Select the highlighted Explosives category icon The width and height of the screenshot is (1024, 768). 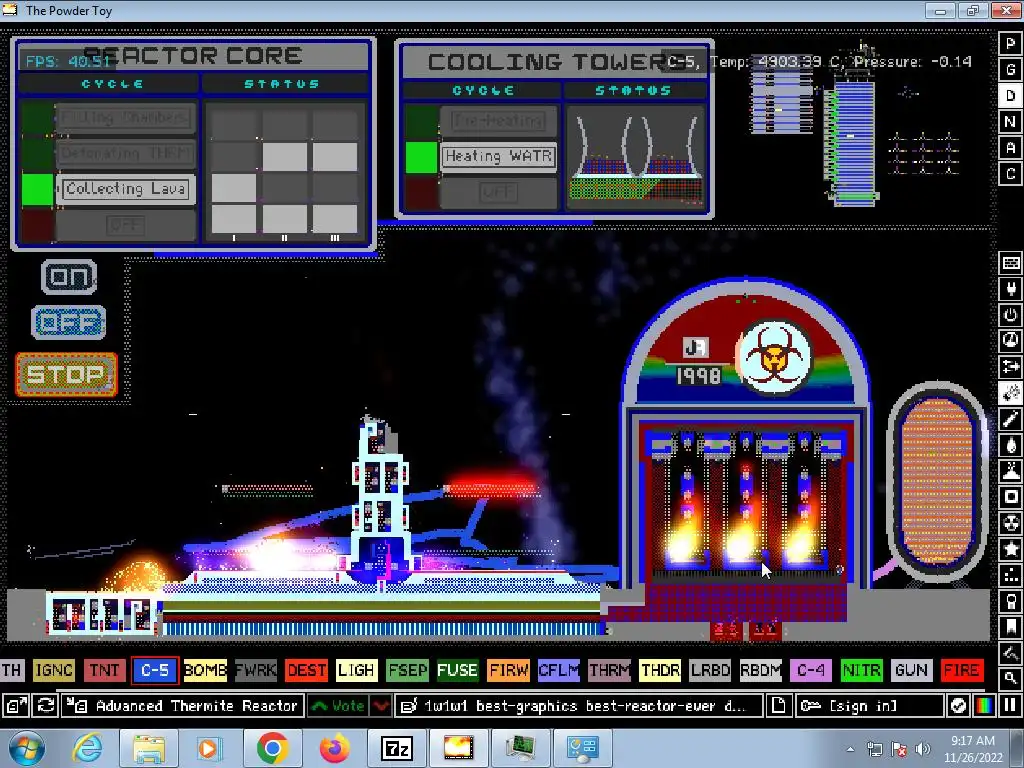coord(1010,393)
